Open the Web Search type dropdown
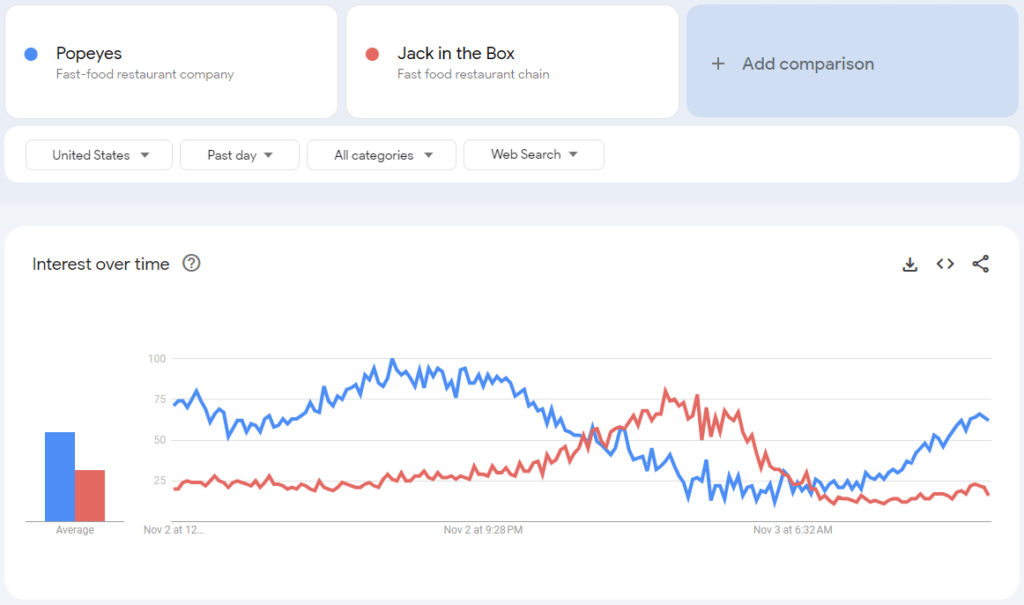This screenshot has height=605, width=1024. click(534, 155)
